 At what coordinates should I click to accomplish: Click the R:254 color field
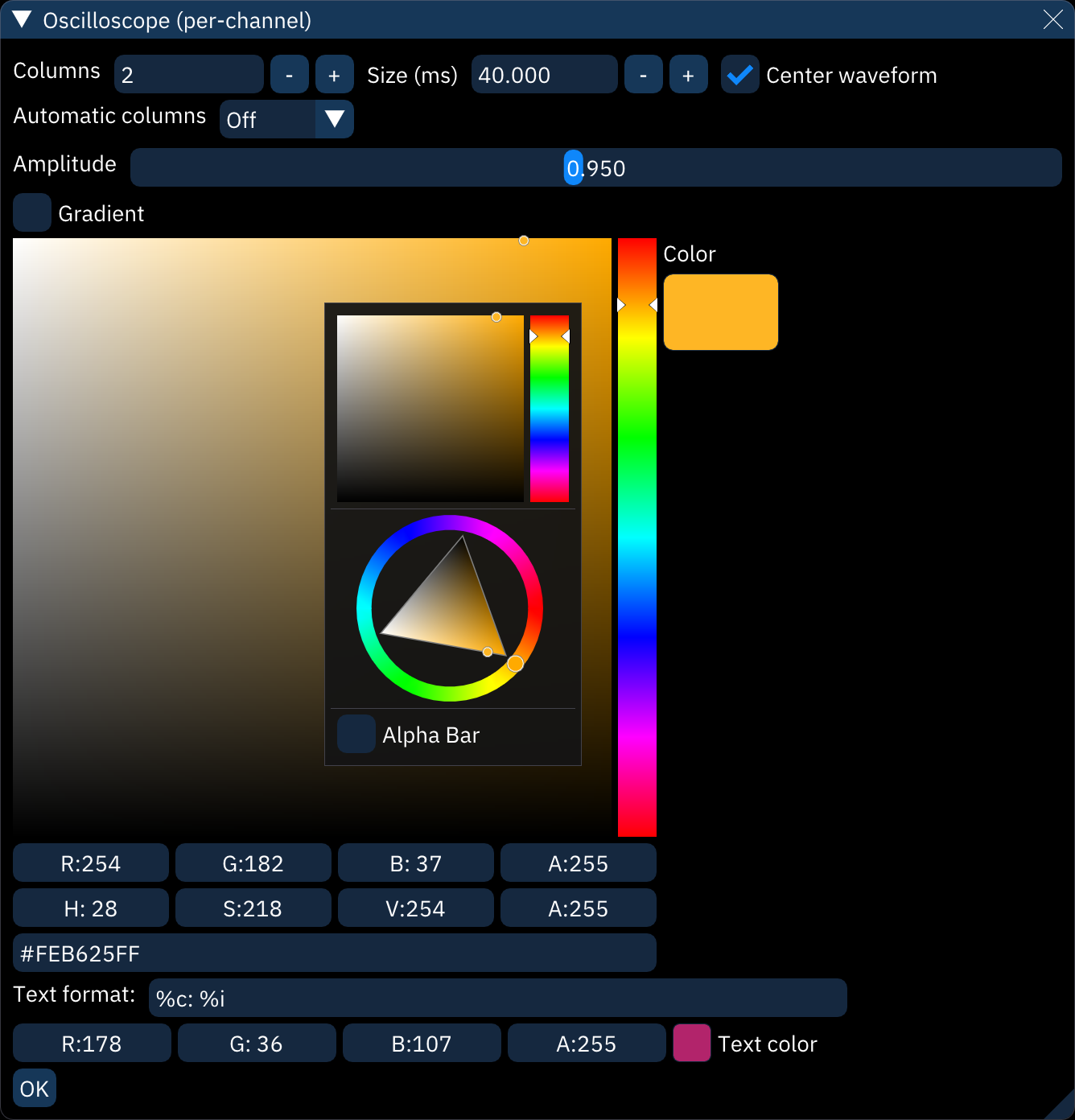(x=91, y=863)
